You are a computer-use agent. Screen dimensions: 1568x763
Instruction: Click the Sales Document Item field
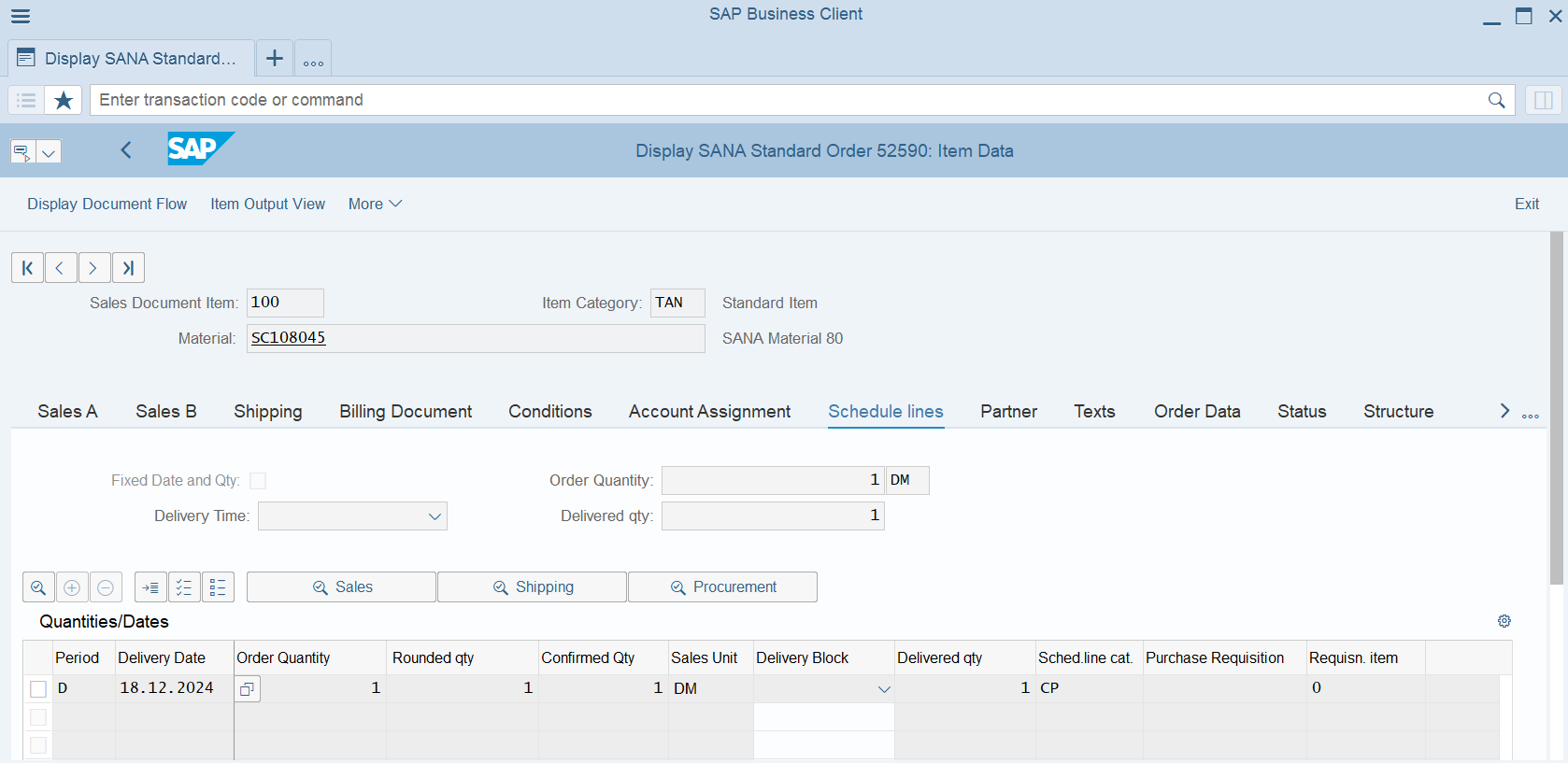tap(285, 303)
